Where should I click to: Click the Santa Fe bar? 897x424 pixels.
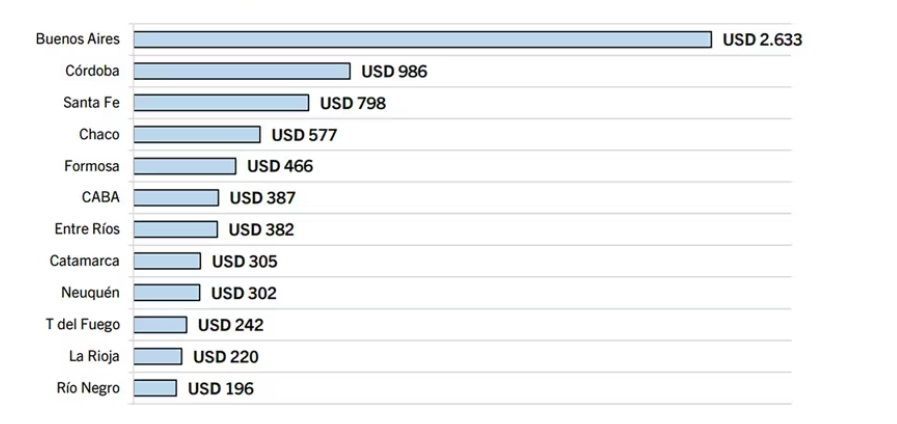[221, 103]
